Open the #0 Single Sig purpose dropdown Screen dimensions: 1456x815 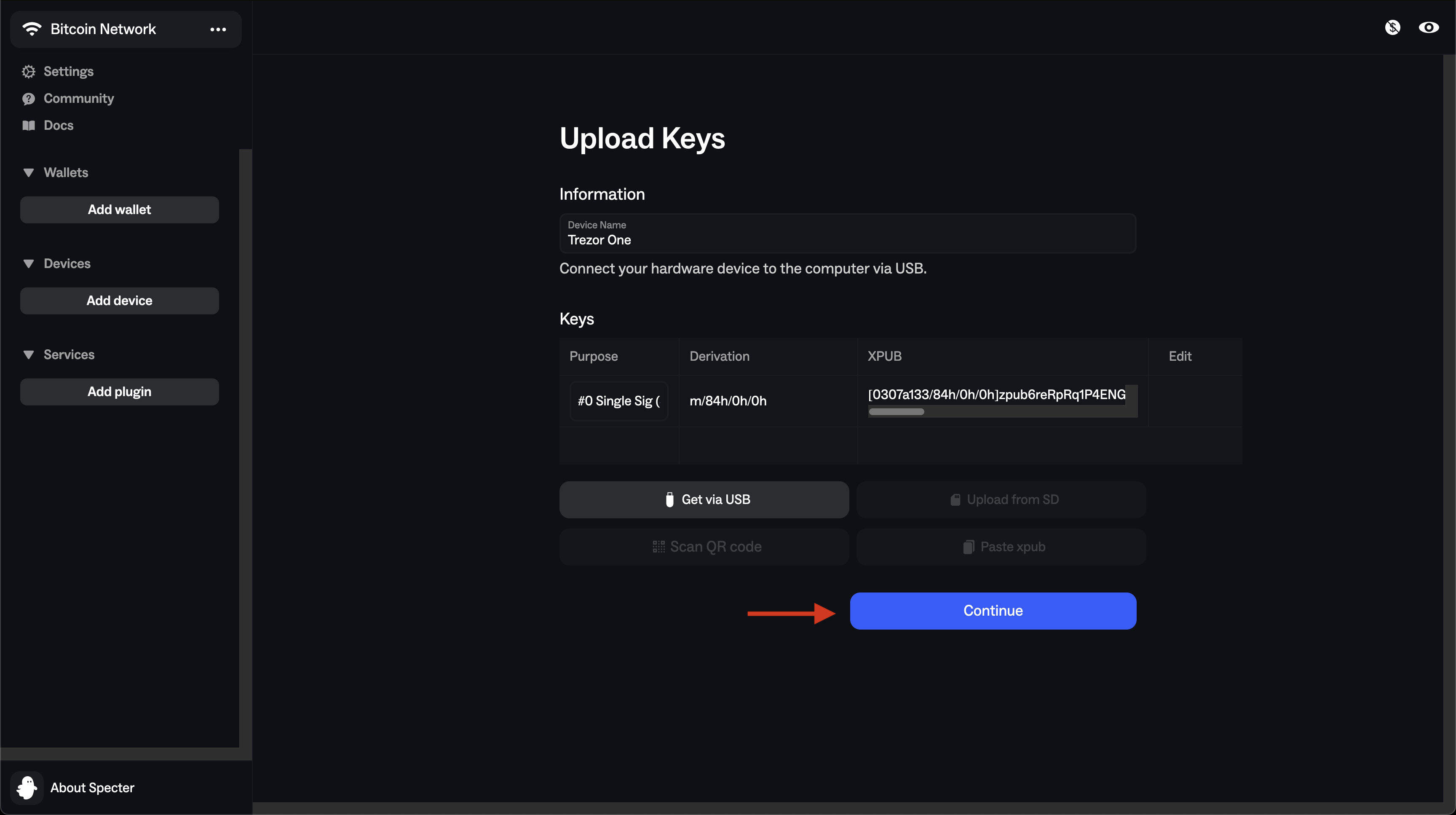coord(618,401)
